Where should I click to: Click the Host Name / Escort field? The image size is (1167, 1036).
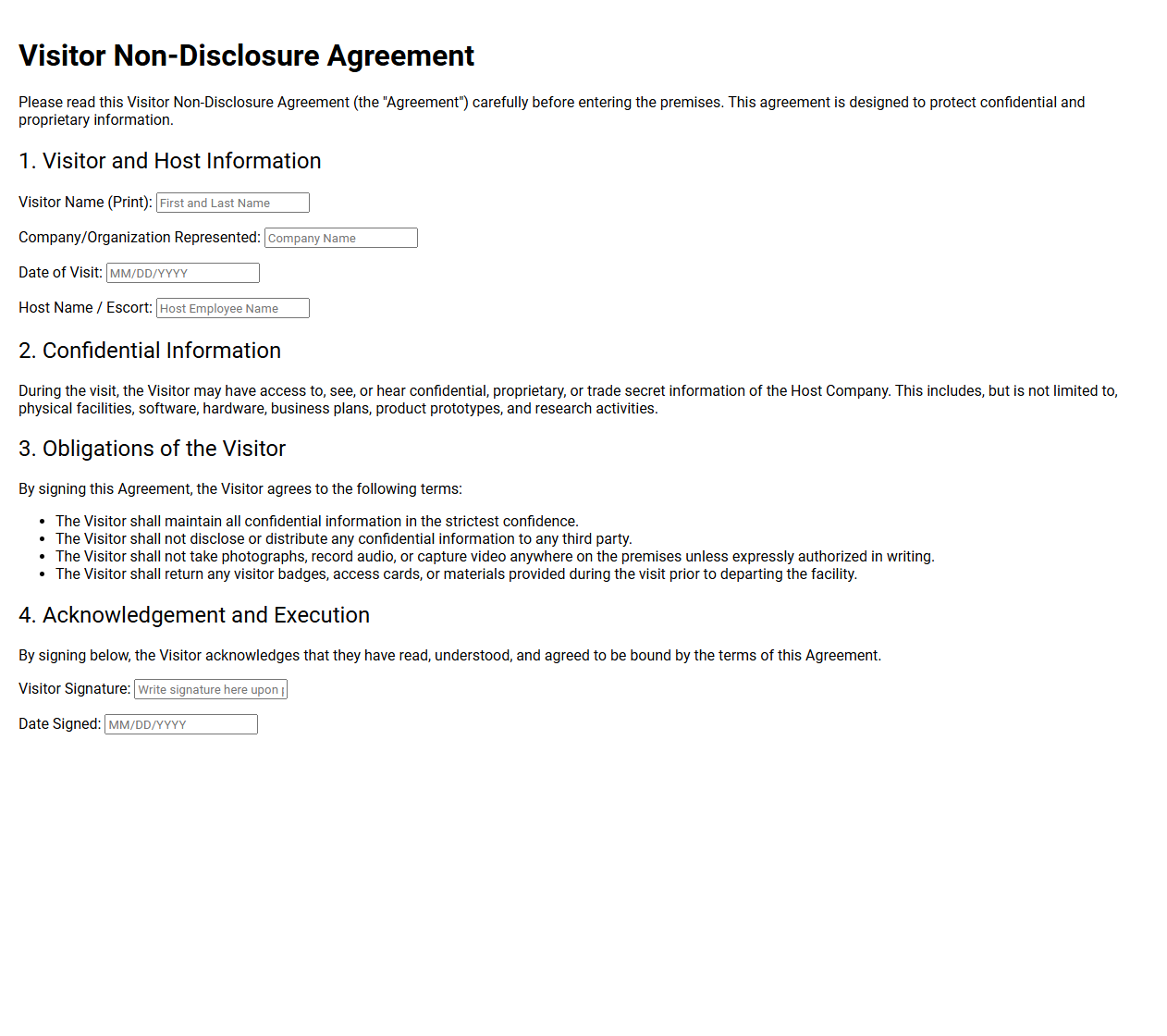(x=233, y=308)
